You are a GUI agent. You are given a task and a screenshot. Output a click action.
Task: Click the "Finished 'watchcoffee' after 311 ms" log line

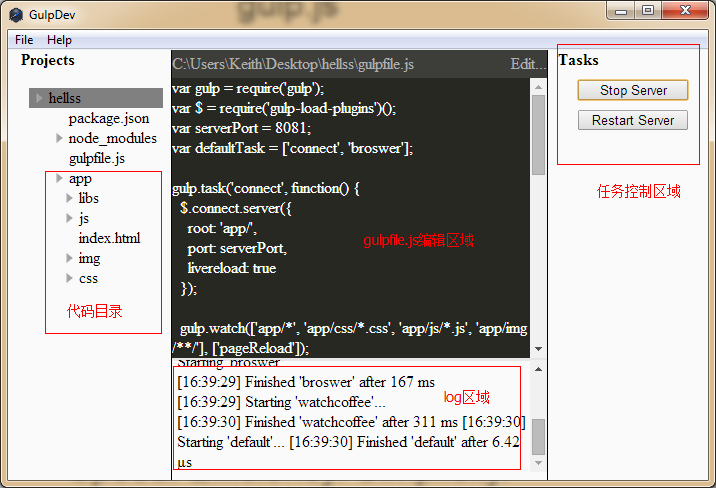pos(317,422)
